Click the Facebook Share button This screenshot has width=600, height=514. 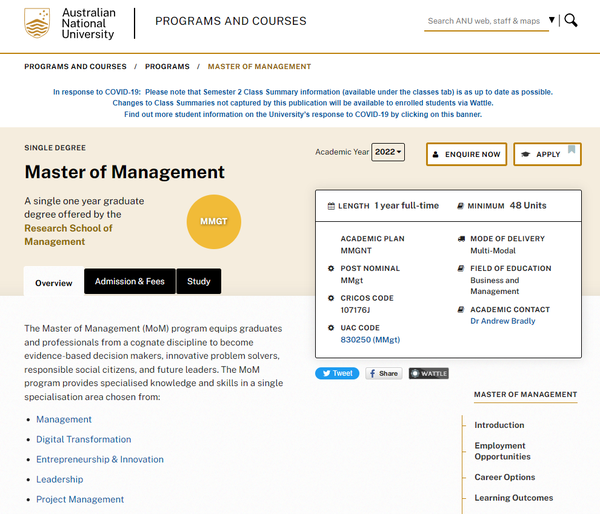pyautogui.click(x=384, y=373)
